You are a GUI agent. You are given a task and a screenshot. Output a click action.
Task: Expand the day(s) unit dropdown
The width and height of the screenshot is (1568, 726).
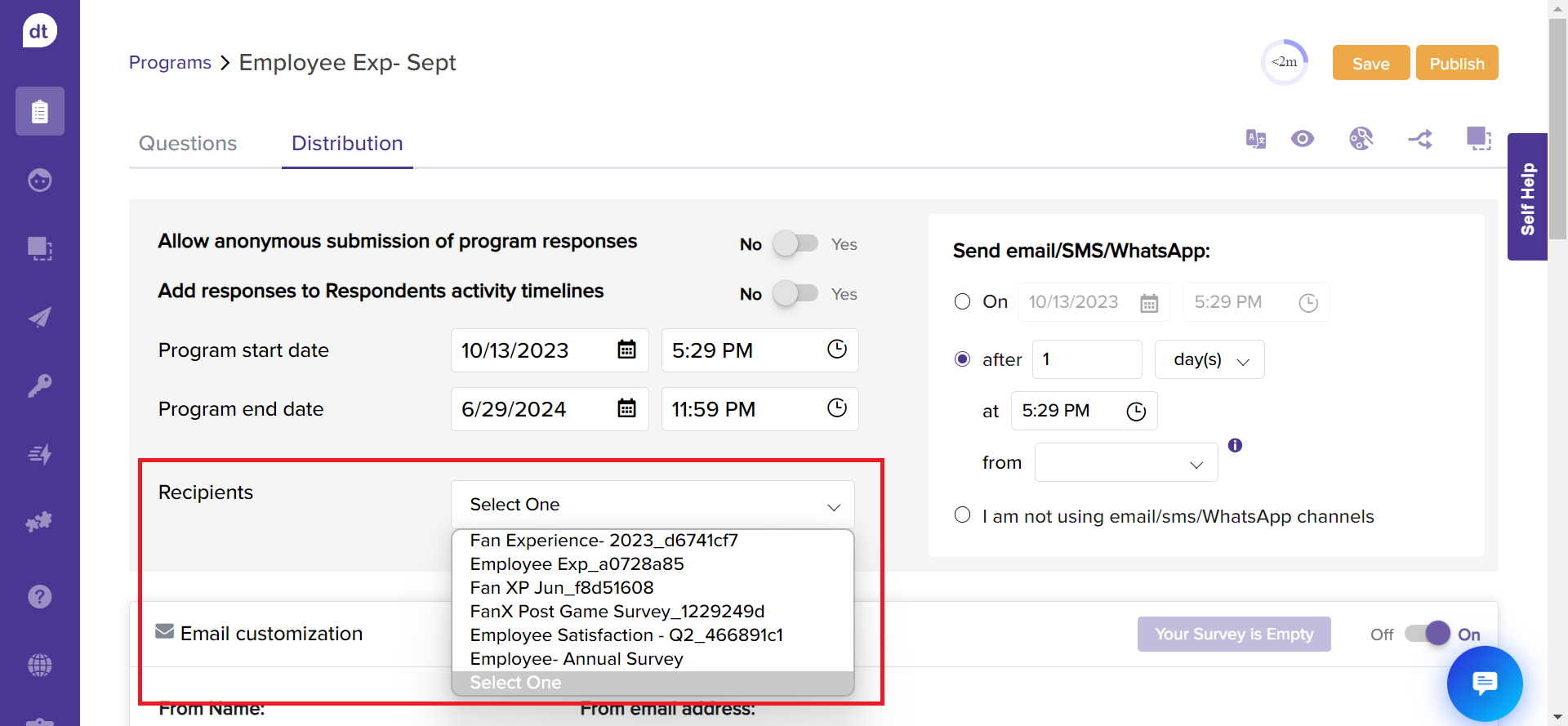point(1209,360)
